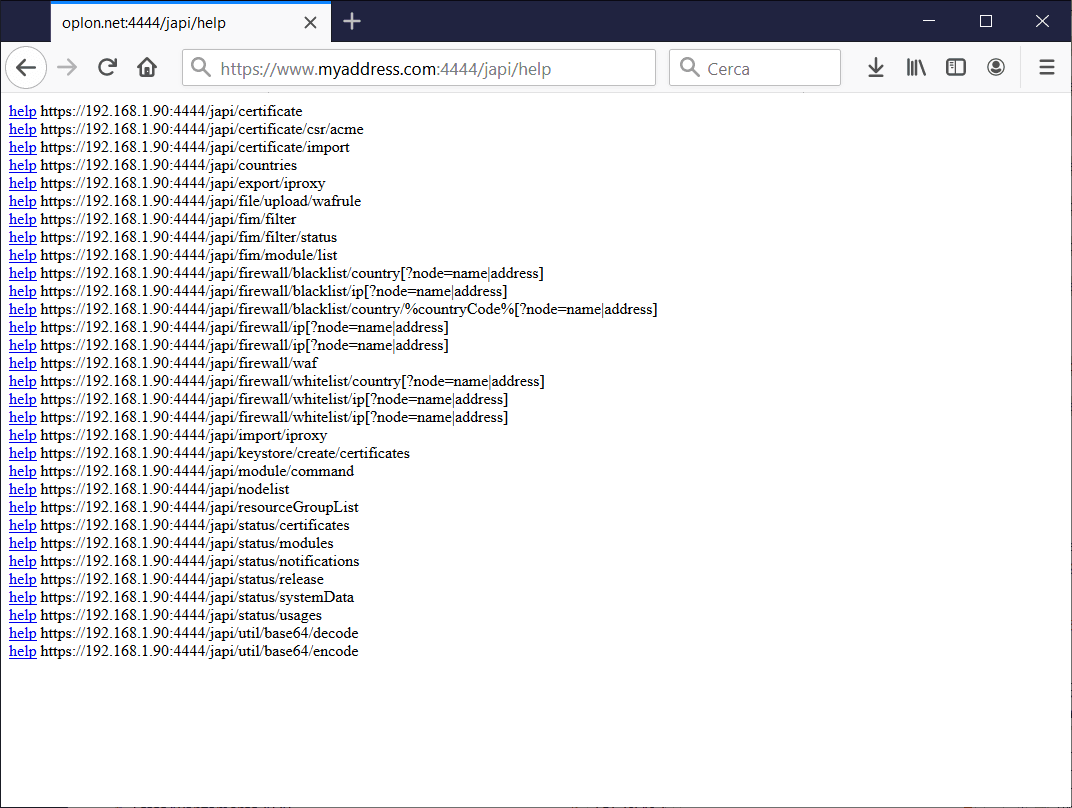Screen dimensions: 1072x808
Task: Maximize the browser window
Action: 985,21
